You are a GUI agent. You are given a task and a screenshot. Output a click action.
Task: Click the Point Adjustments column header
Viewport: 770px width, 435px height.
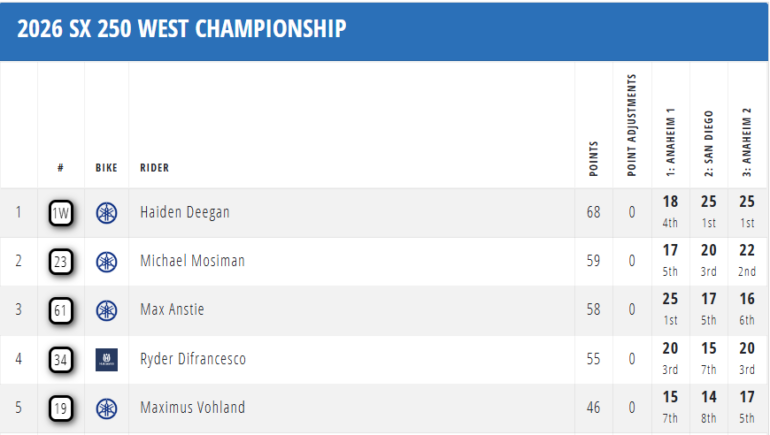[632, 125]
